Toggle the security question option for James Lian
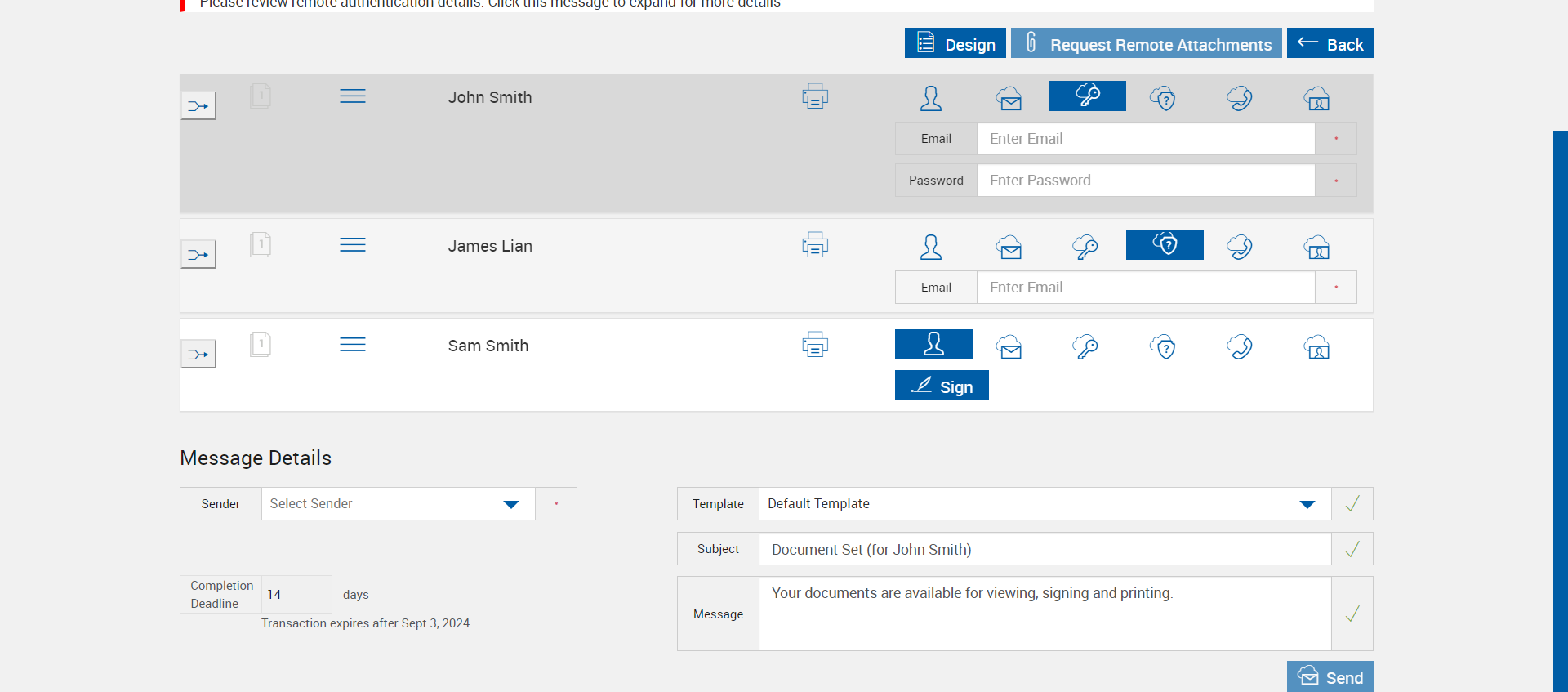The height and width of the screenshot is (692, 1568). pyautogui.click(x=1165, y=244)
